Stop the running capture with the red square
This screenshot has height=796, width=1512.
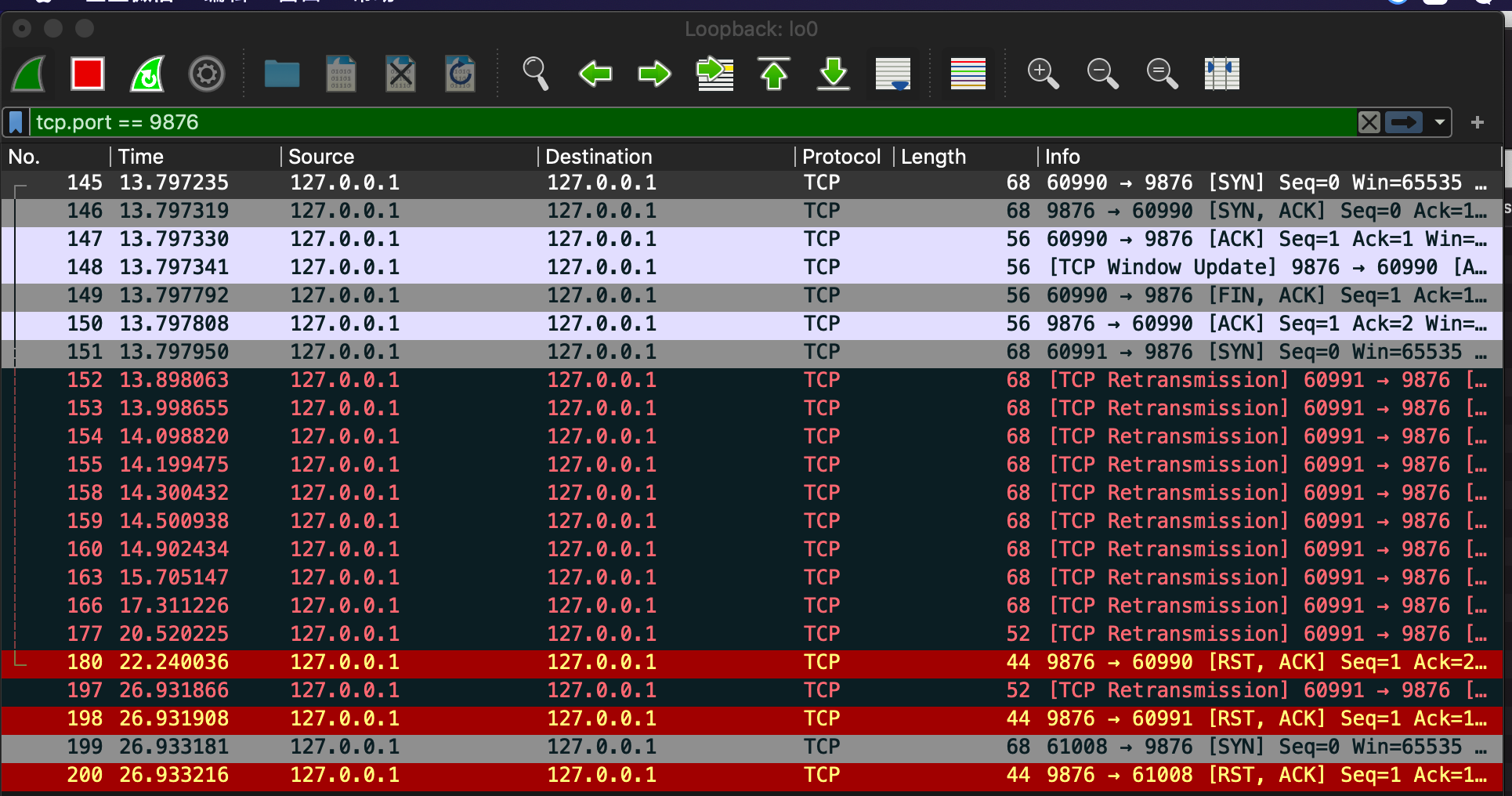tap(88, 74)
